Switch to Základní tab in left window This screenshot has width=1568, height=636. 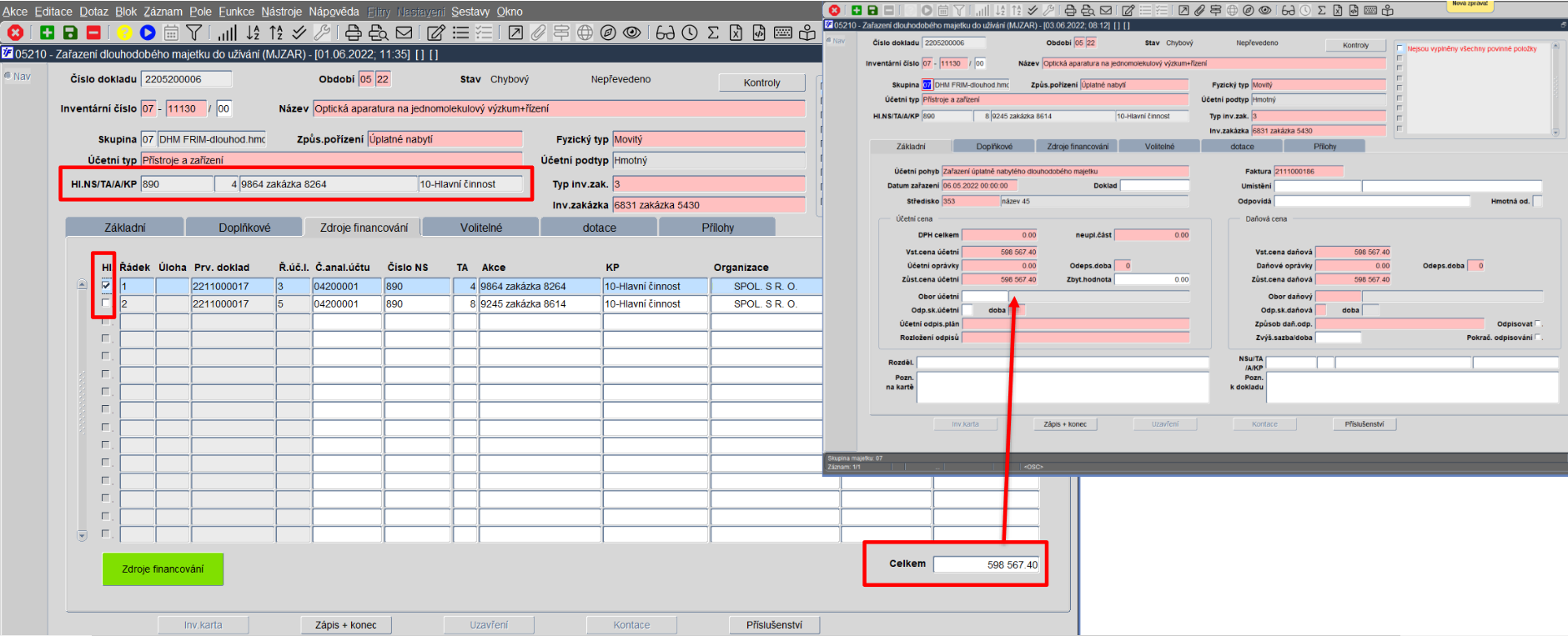[124, 227]
